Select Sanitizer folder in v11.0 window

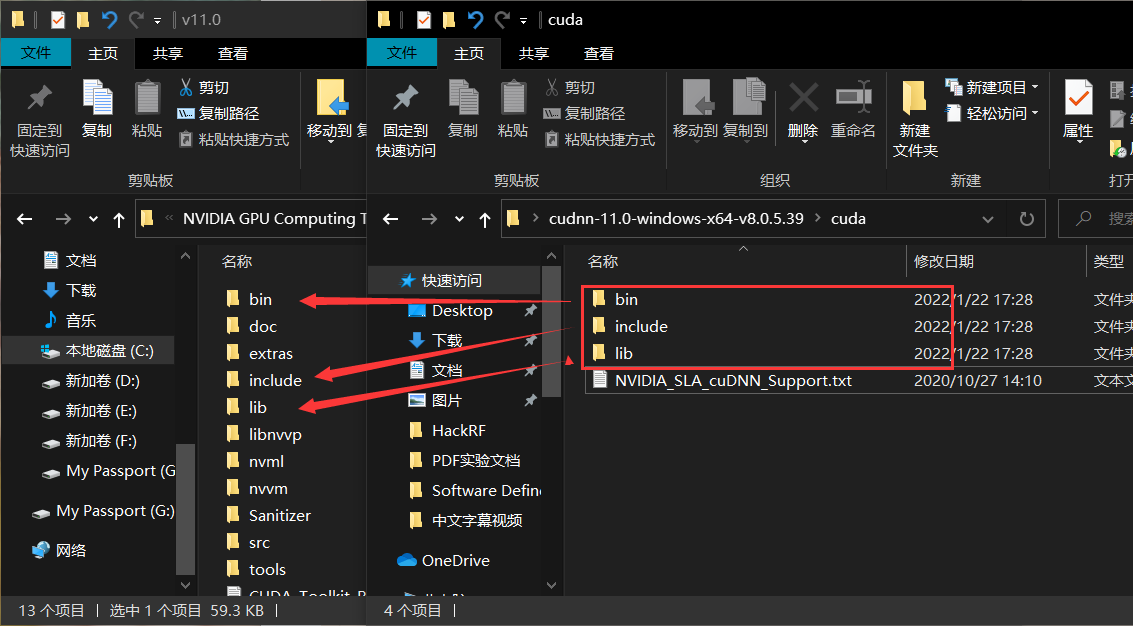tap(268, 515)
